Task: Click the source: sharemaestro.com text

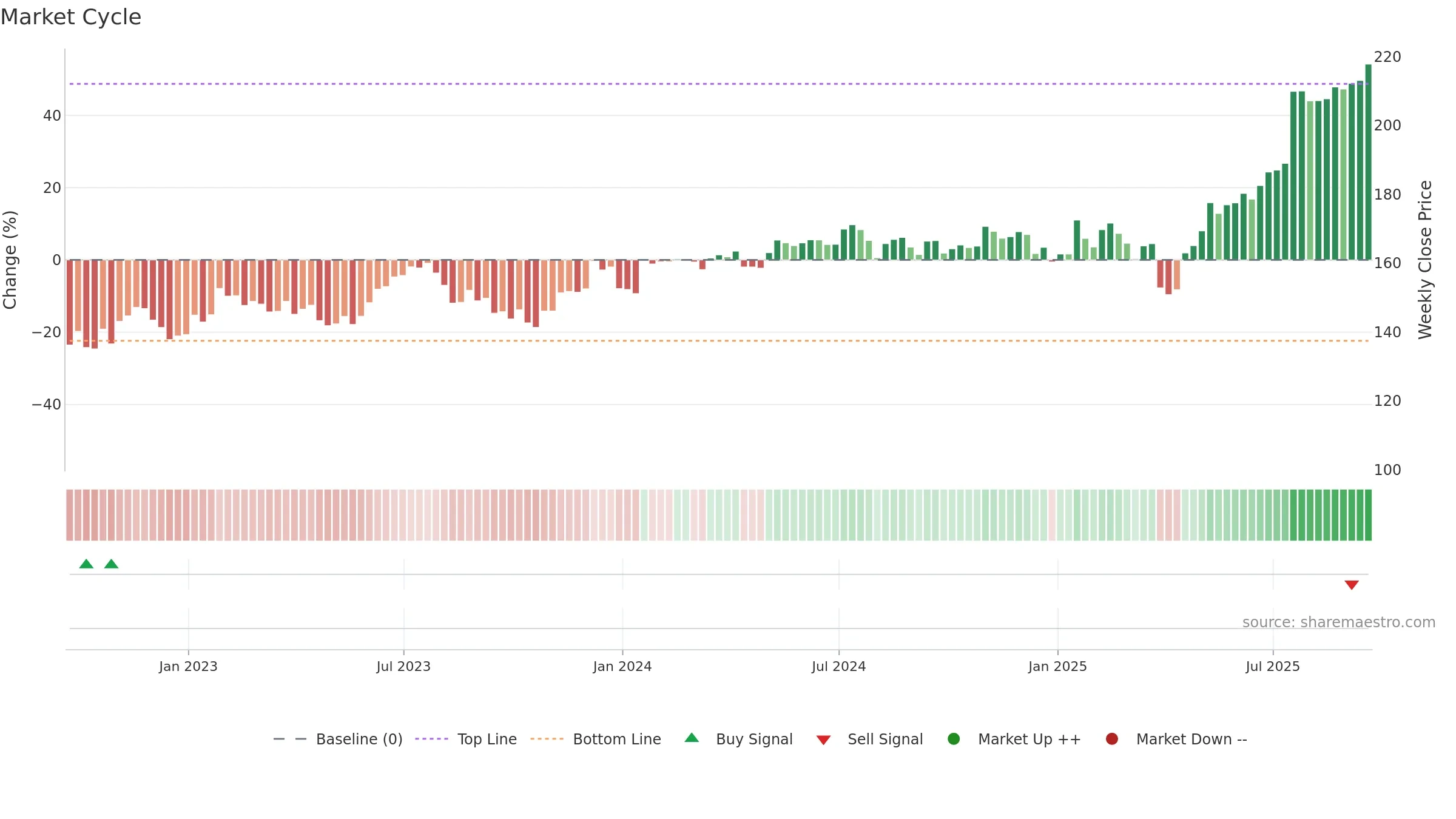Action: (1339, 622)
